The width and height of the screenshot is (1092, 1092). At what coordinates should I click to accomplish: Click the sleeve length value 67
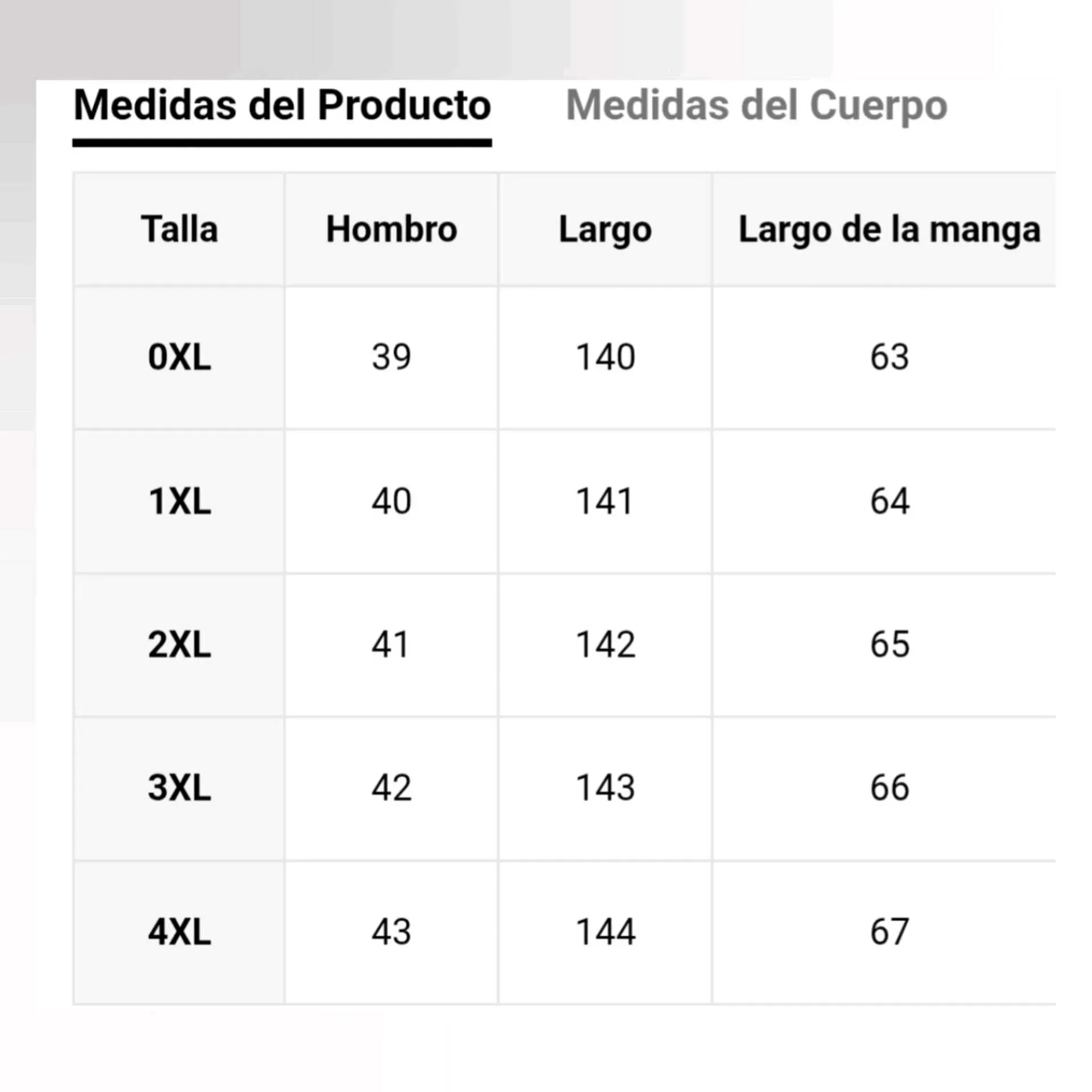click(889, 932)
